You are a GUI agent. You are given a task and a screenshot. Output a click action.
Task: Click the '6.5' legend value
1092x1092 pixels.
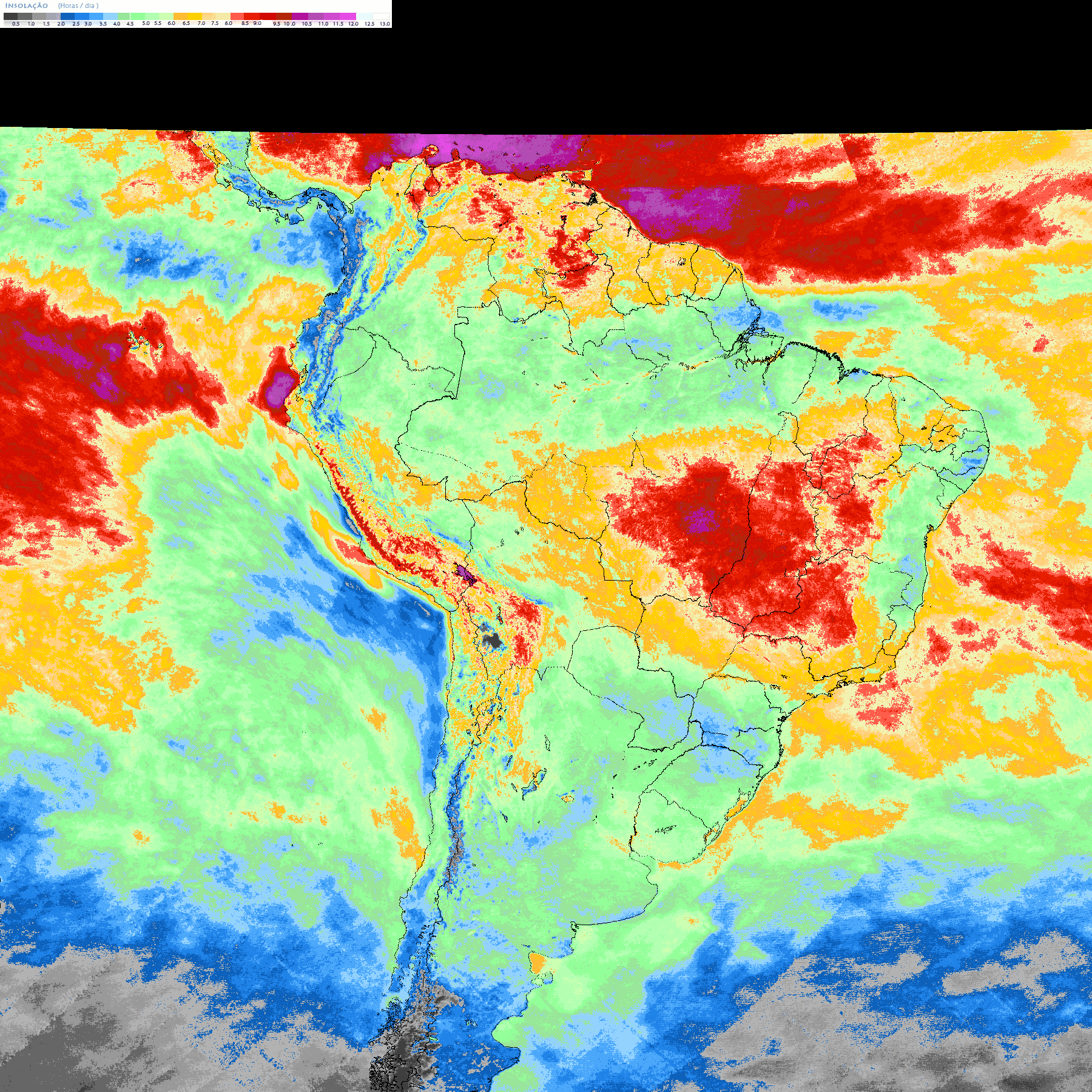[186, 23]
